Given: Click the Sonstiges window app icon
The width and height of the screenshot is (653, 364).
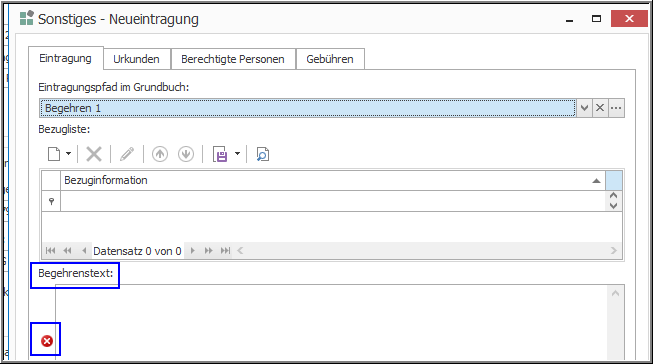Looking at the screenshot, I should coord(27,18).
